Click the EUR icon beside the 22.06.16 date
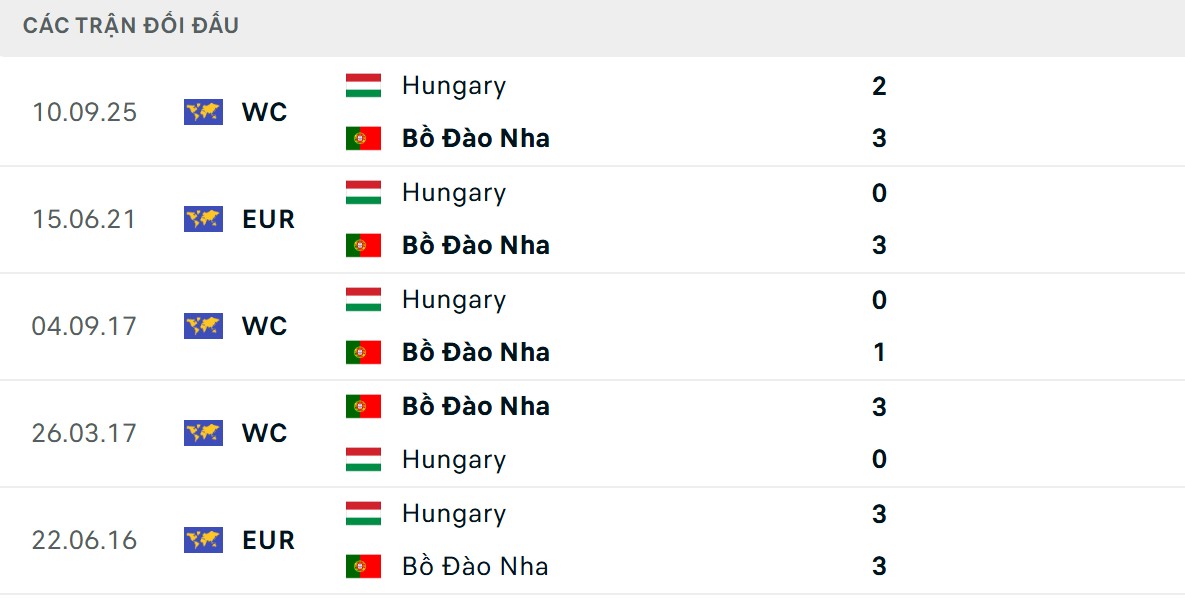 [204, 540]
